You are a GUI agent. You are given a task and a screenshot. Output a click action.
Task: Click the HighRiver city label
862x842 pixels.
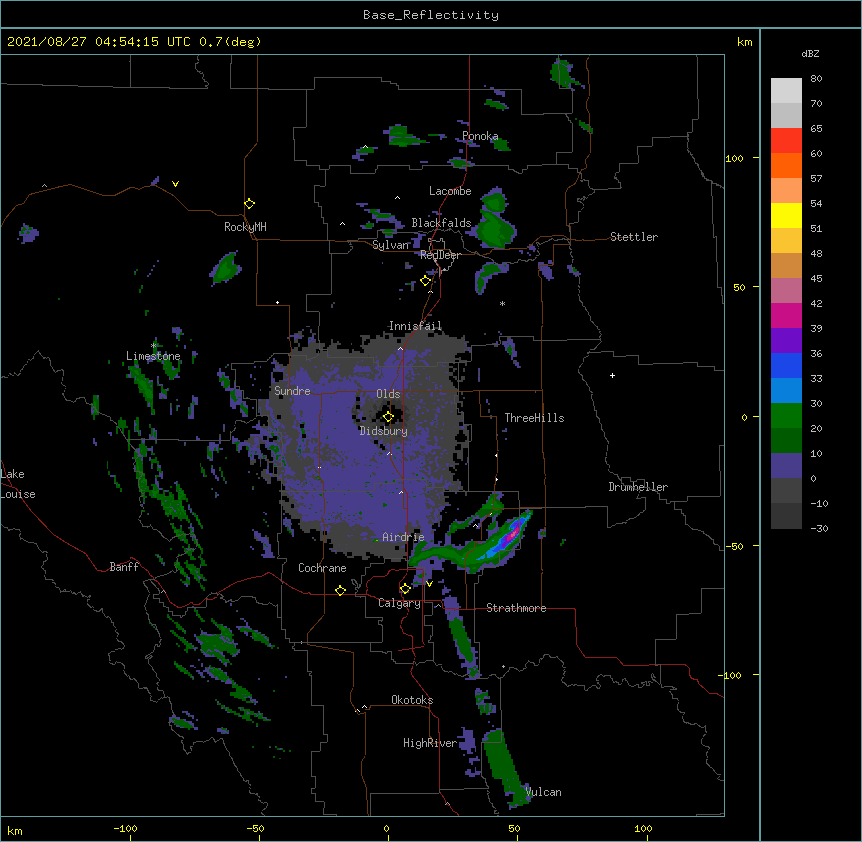tap(430, 743)
